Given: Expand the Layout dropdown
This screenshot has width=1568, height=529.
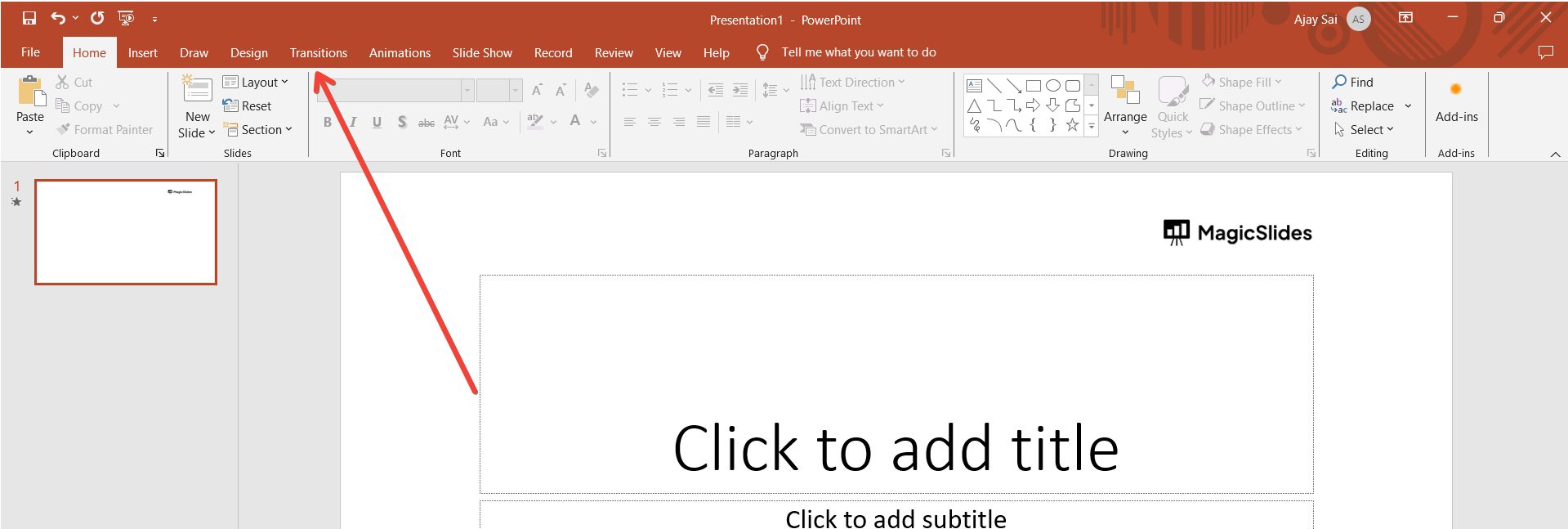Looking at the screenshot, I should pos(256,82).
